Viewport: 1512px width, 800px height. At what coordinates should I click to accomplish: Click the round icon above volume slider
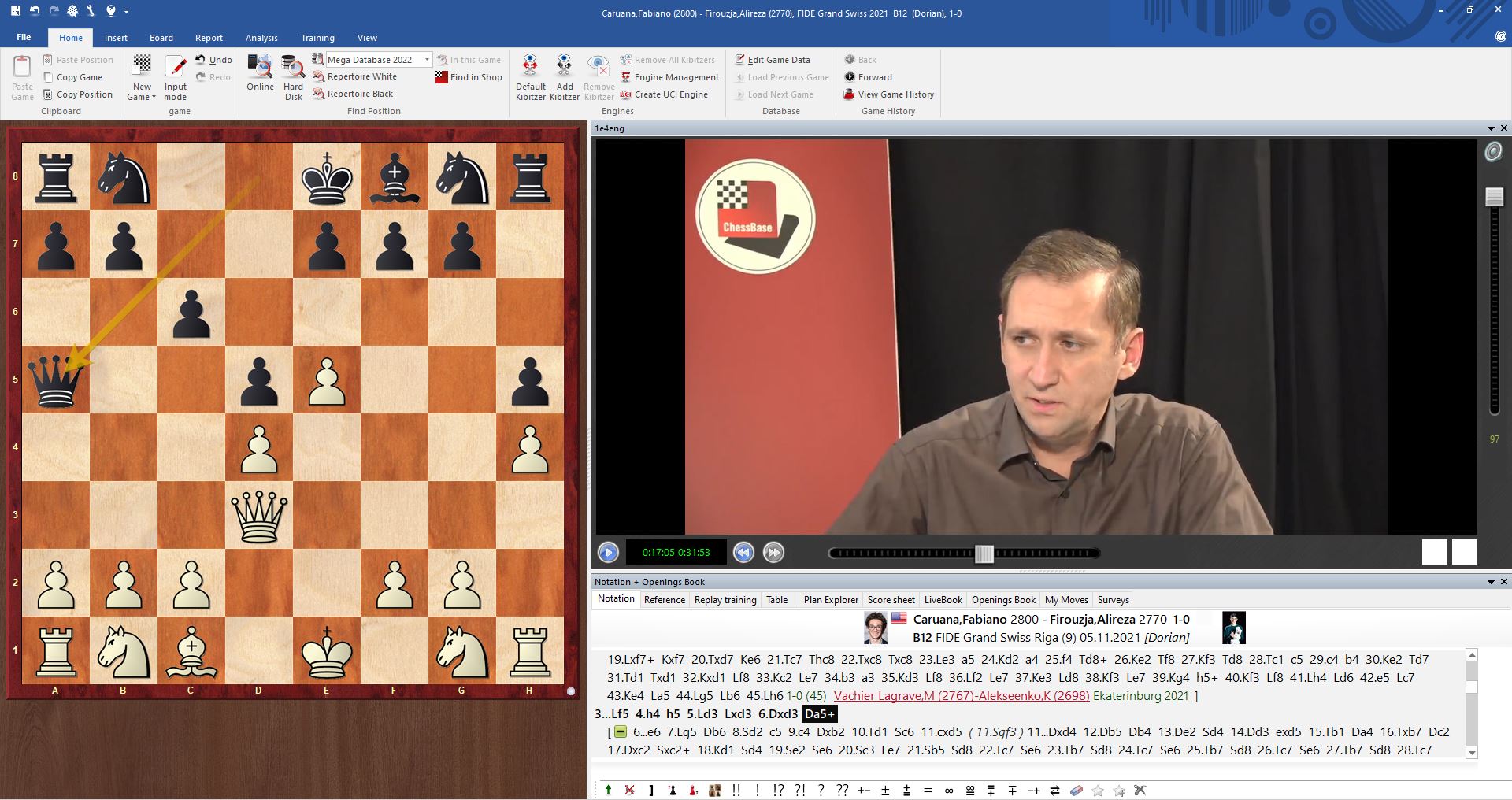(1493, 152)
